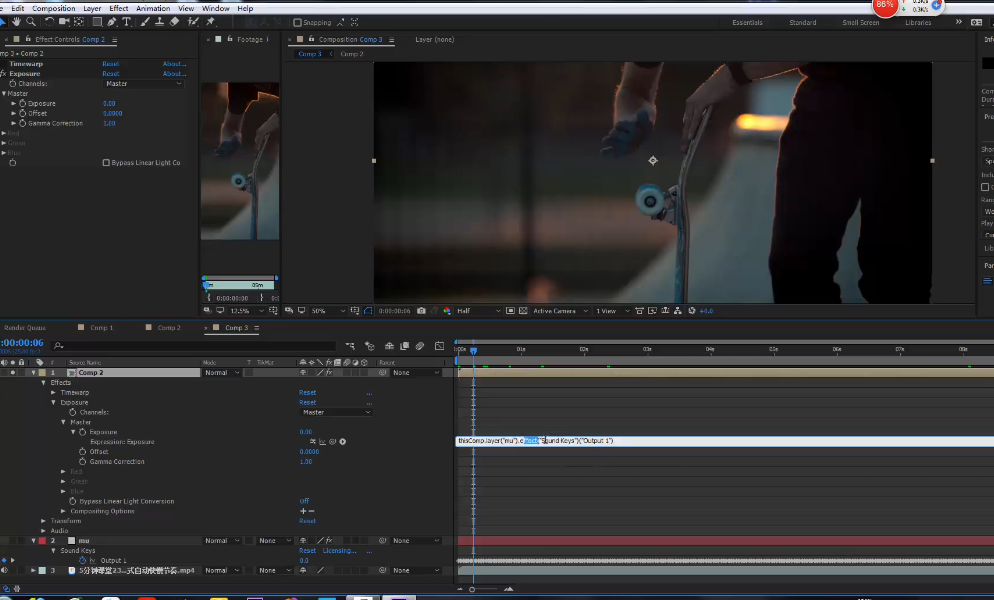994x600 pixels.
Task: Open the Normal blend mode dropdown for Comp 2
Action: pos(221,373)
